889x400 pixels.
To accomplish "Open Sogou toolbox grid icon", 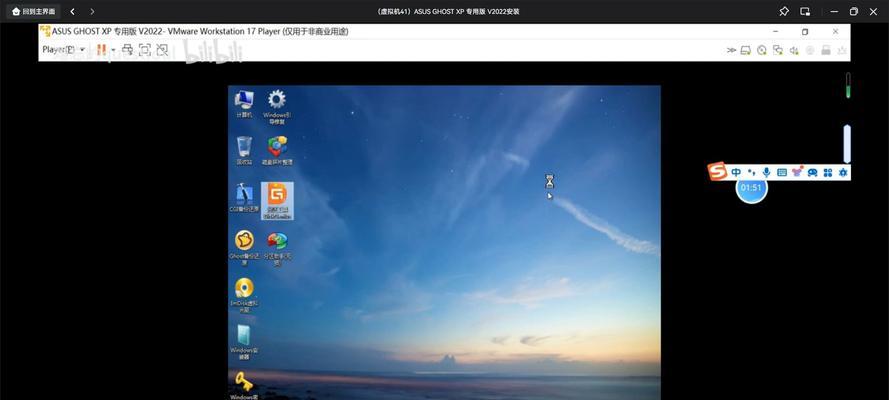I will (x=828, y=172).
